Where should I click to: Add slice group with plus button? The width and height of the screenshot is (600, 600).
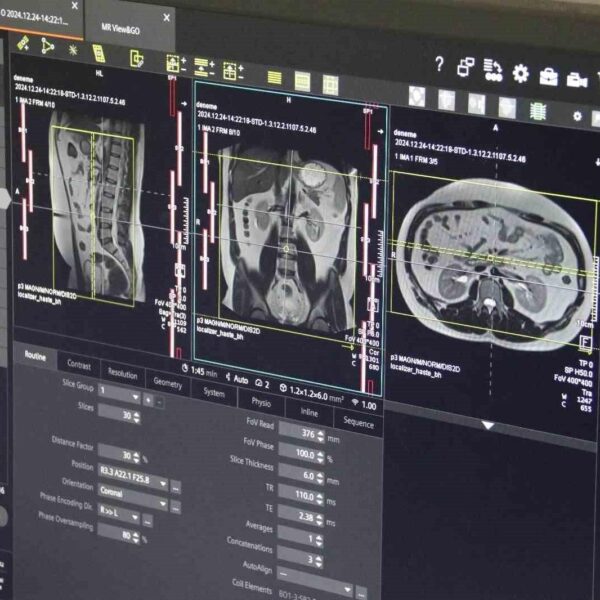click(148, 400)
